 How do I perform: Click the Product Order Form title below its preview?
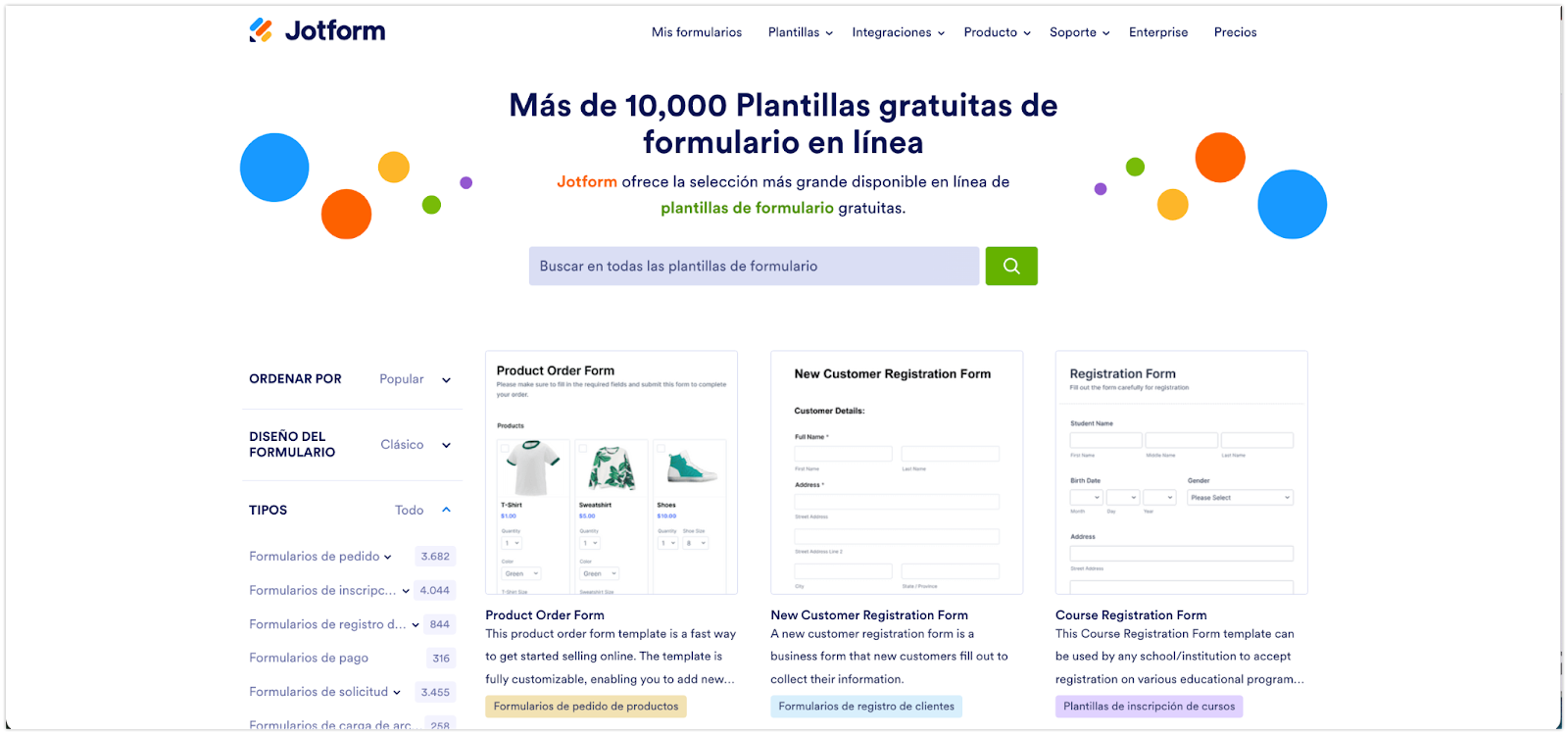pos(545,615)
